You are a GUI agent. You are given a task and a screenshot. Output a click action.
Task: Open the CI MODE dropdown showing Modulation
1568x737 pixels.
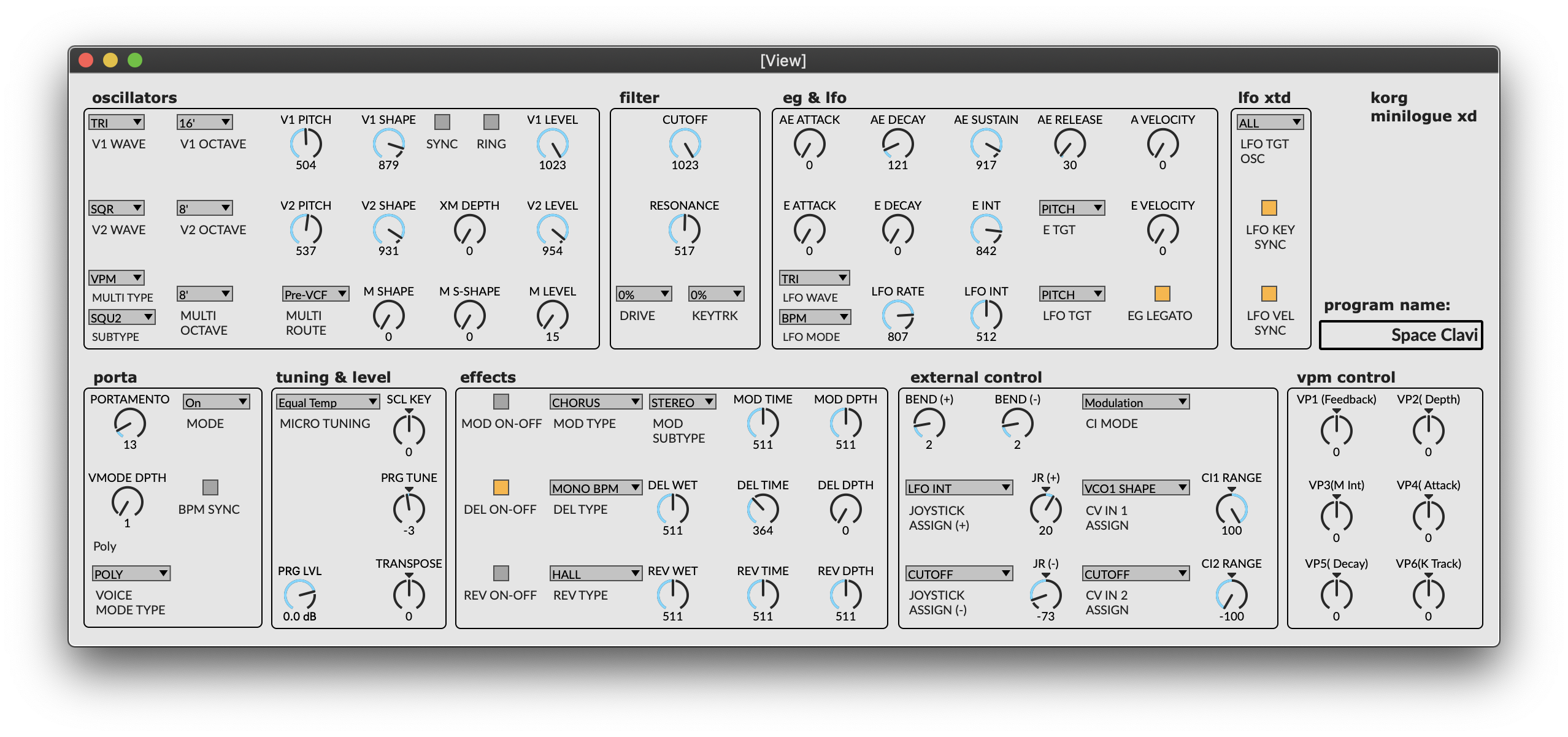coord(1136,402)
